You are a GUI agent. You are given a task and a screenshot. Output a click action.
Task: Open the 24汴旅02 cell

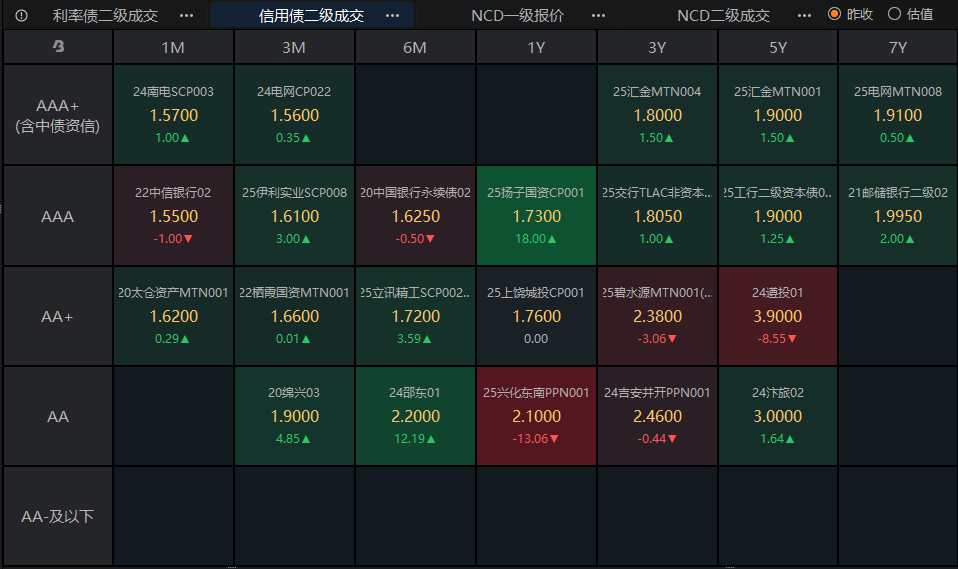click(778, 416)
